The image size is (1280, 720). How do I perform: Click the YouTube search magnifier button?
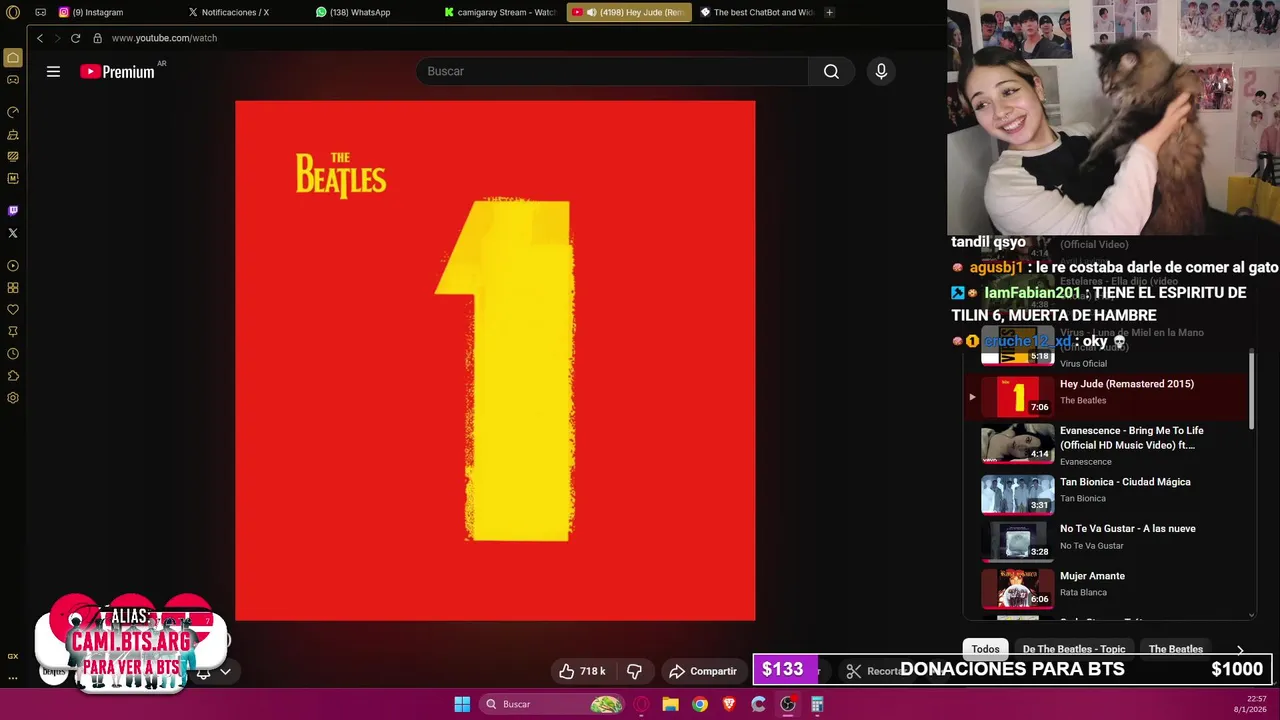tap(831, 71)
